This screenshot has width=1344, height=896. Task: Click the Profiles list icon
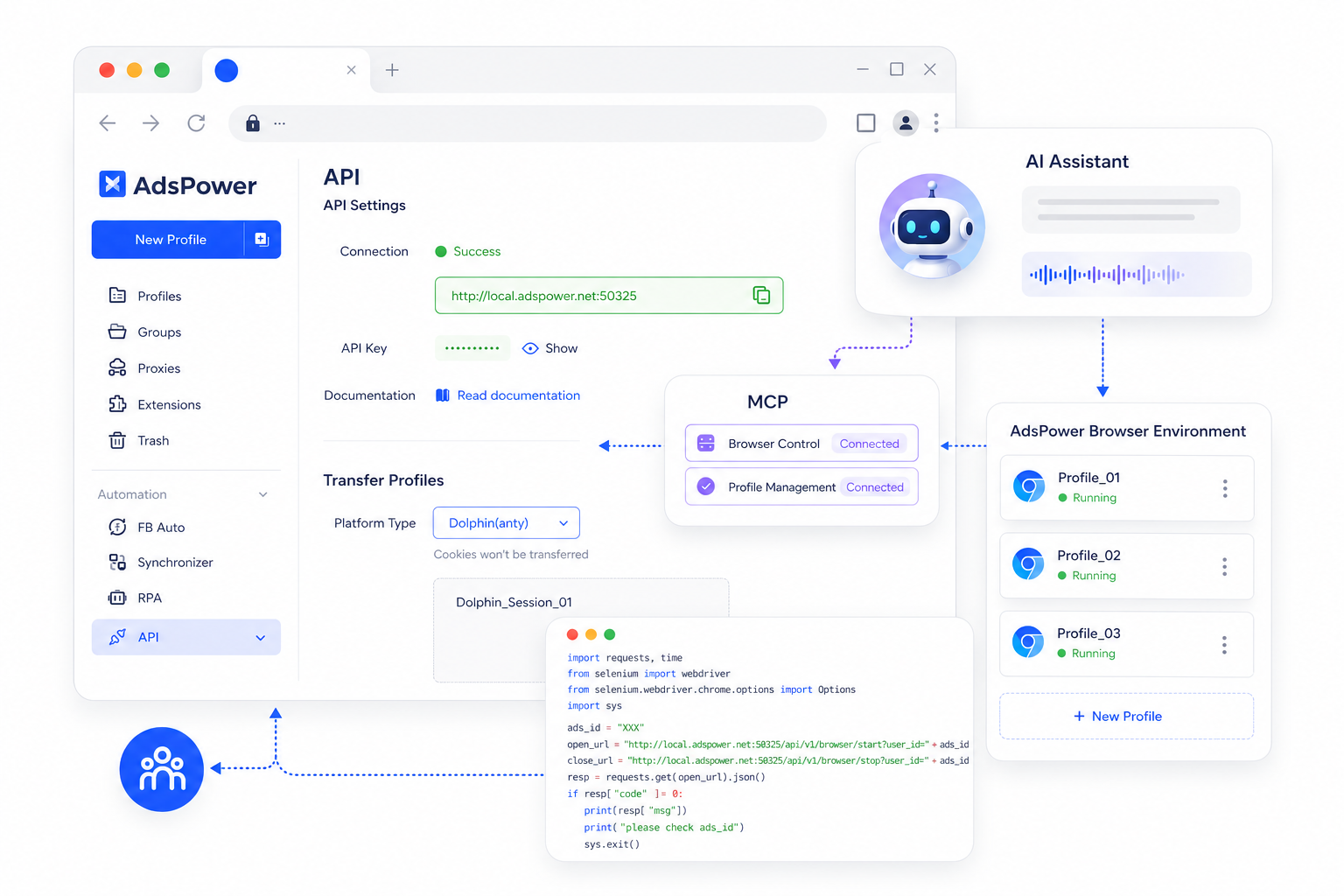point(117,295)
